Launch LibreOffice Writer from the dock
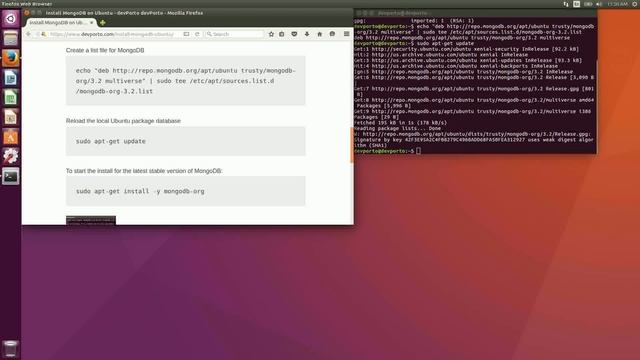 tap(11, 78)
